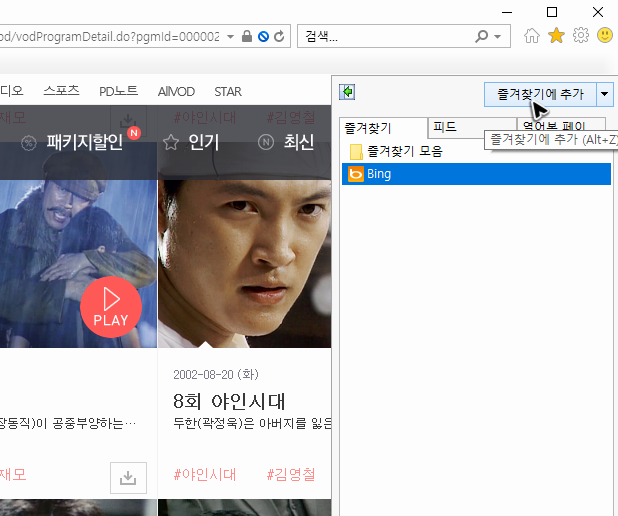
Task: Refresh the page with the reload icon
Action: pos(279,36)
